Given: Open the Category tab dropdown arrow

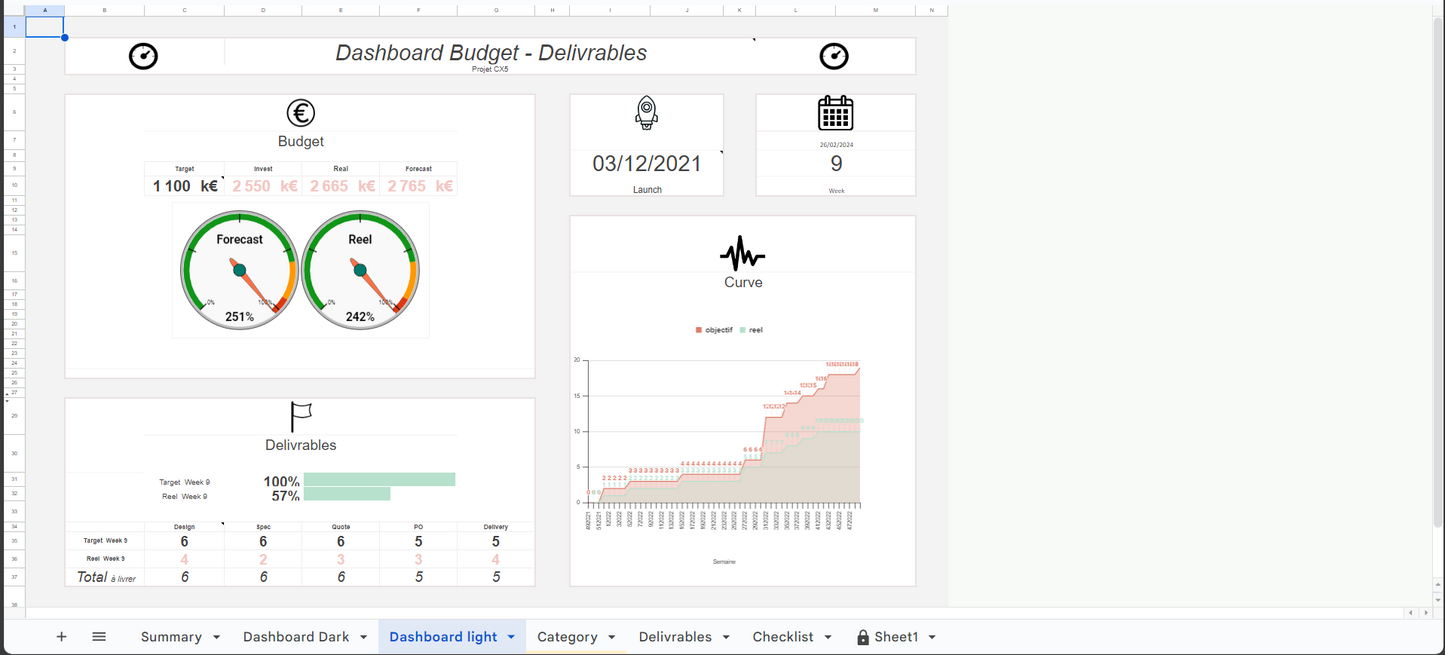Looking at the screenshot, I should coord(611,637).
